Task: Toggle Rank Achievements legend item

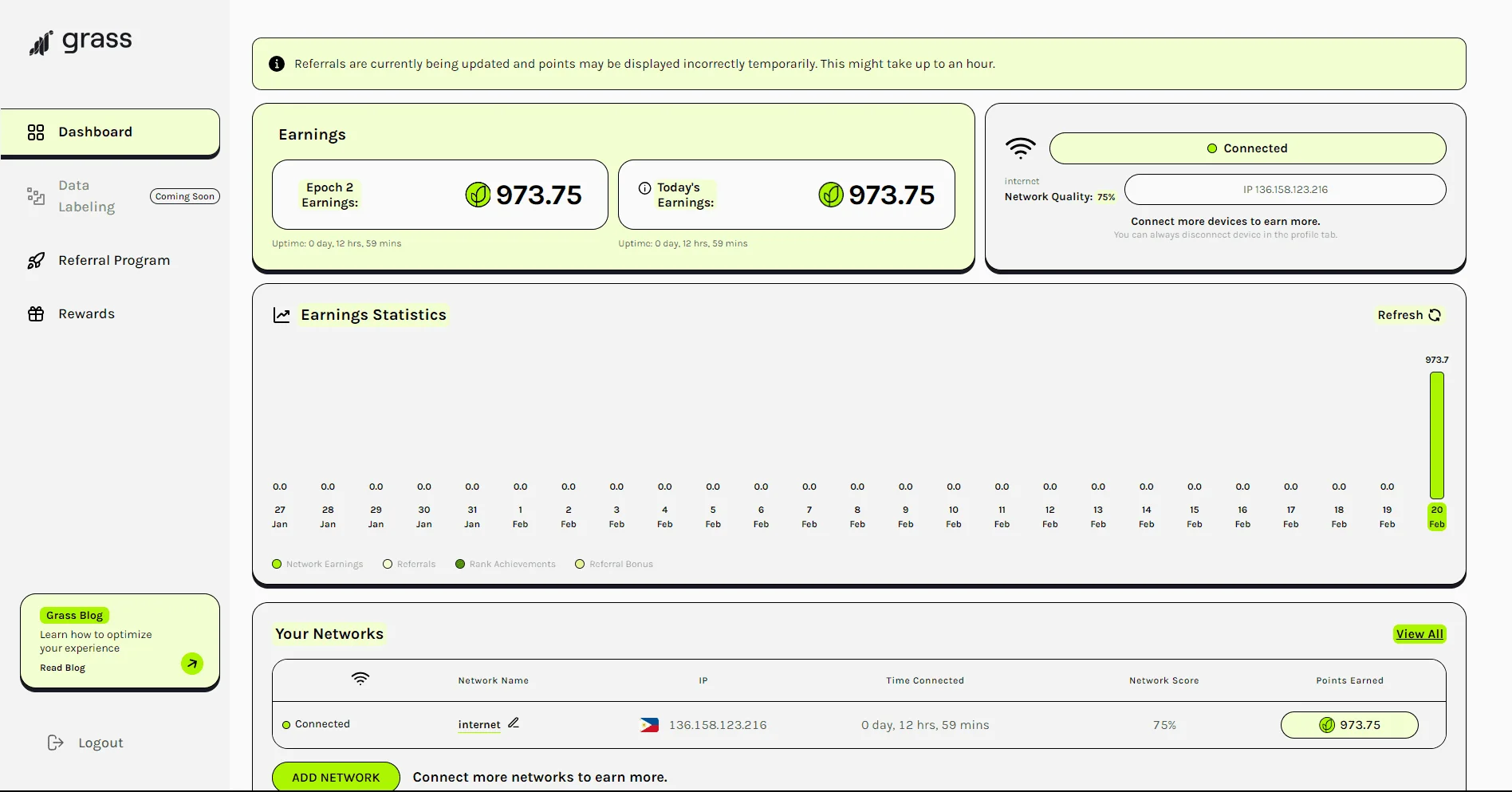Action: coord(506,564)
